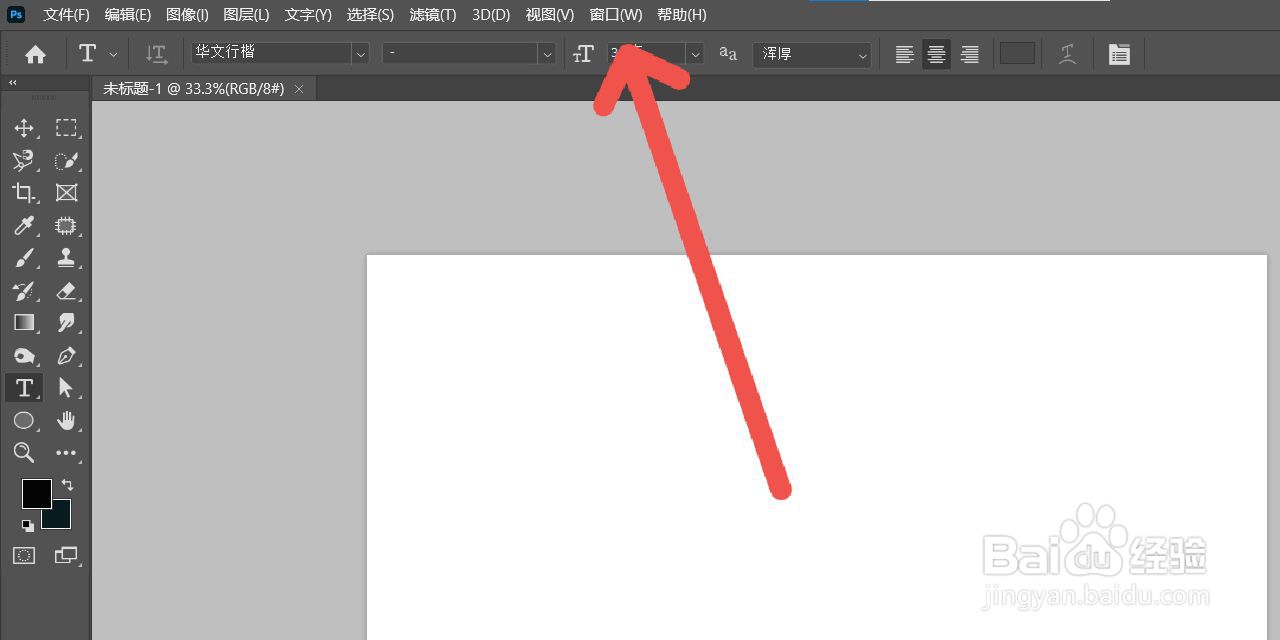
Task: Select the Smudge tool
Action: click(66, 323)
